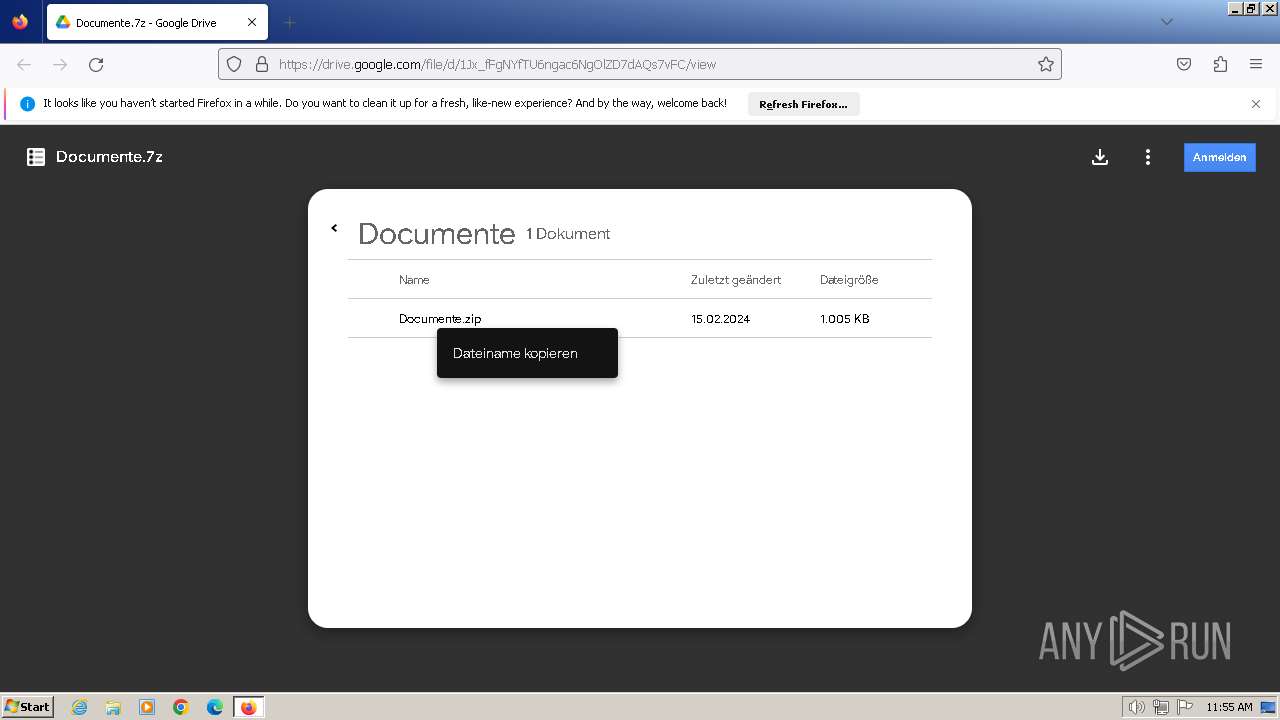Dismiss the Firefox refresh notification bar

coord(1256,104)
